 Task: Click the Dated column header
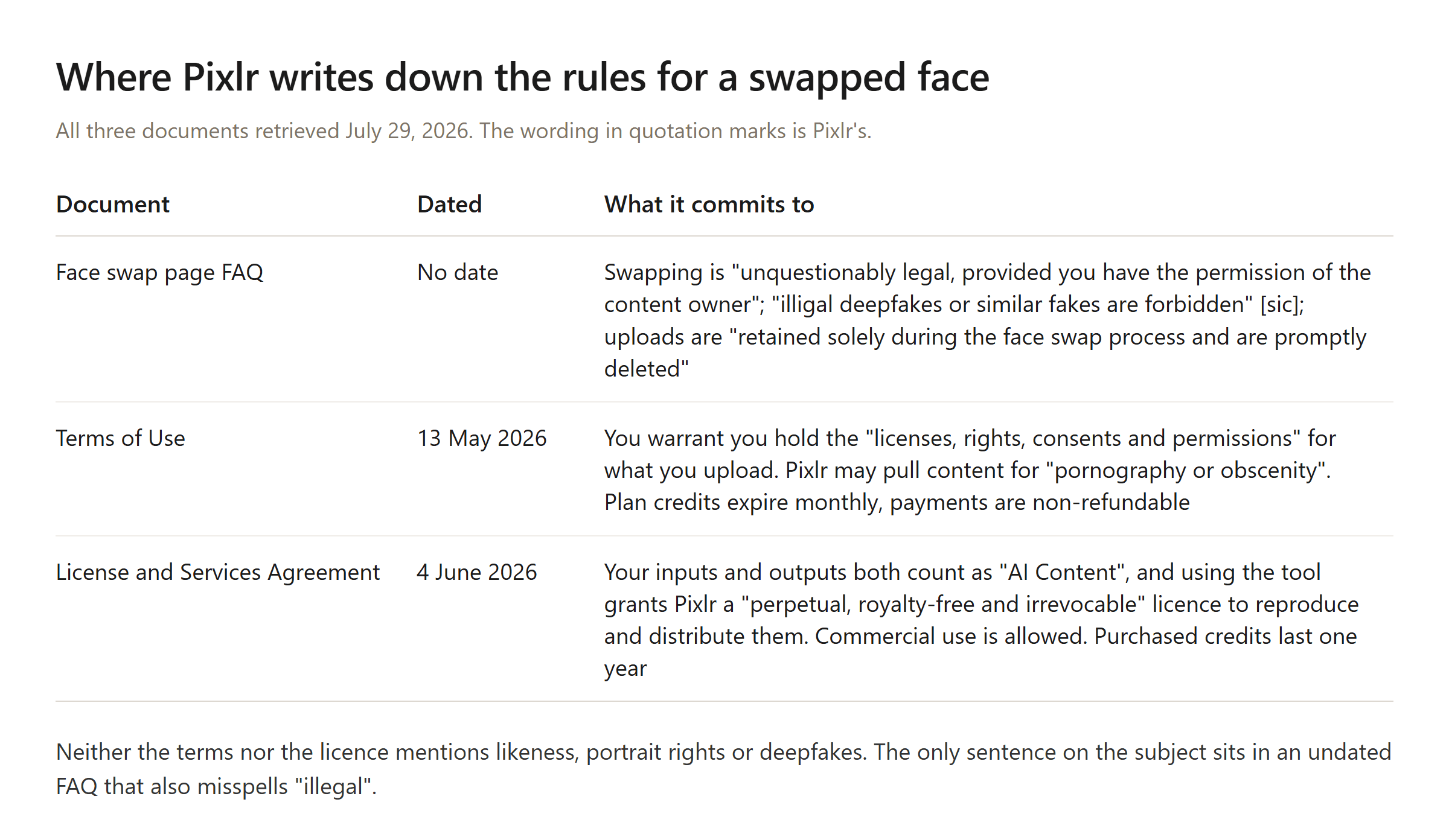tap(449, 205)
